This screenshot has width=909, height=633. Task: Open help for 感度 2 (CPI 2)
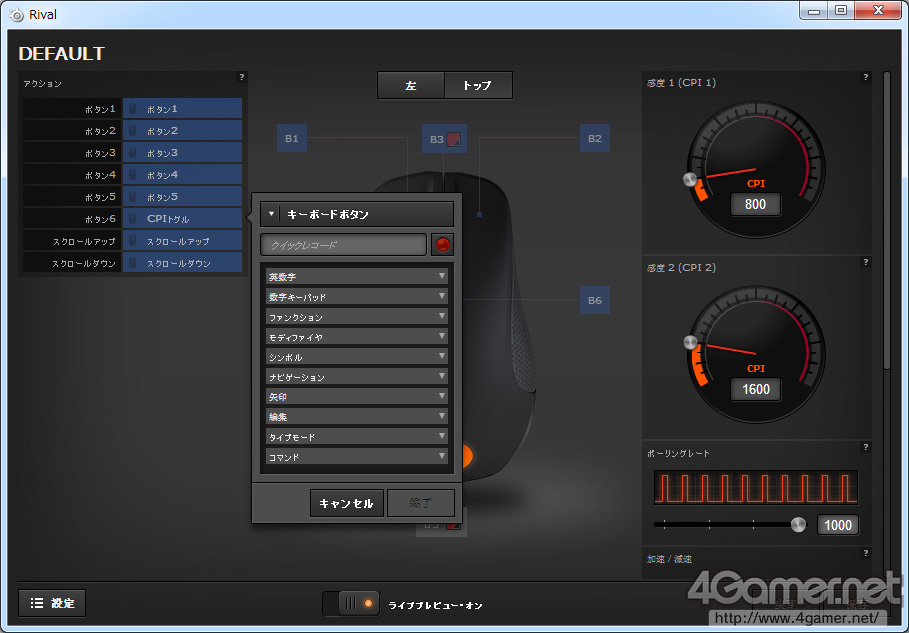[866, 262]
